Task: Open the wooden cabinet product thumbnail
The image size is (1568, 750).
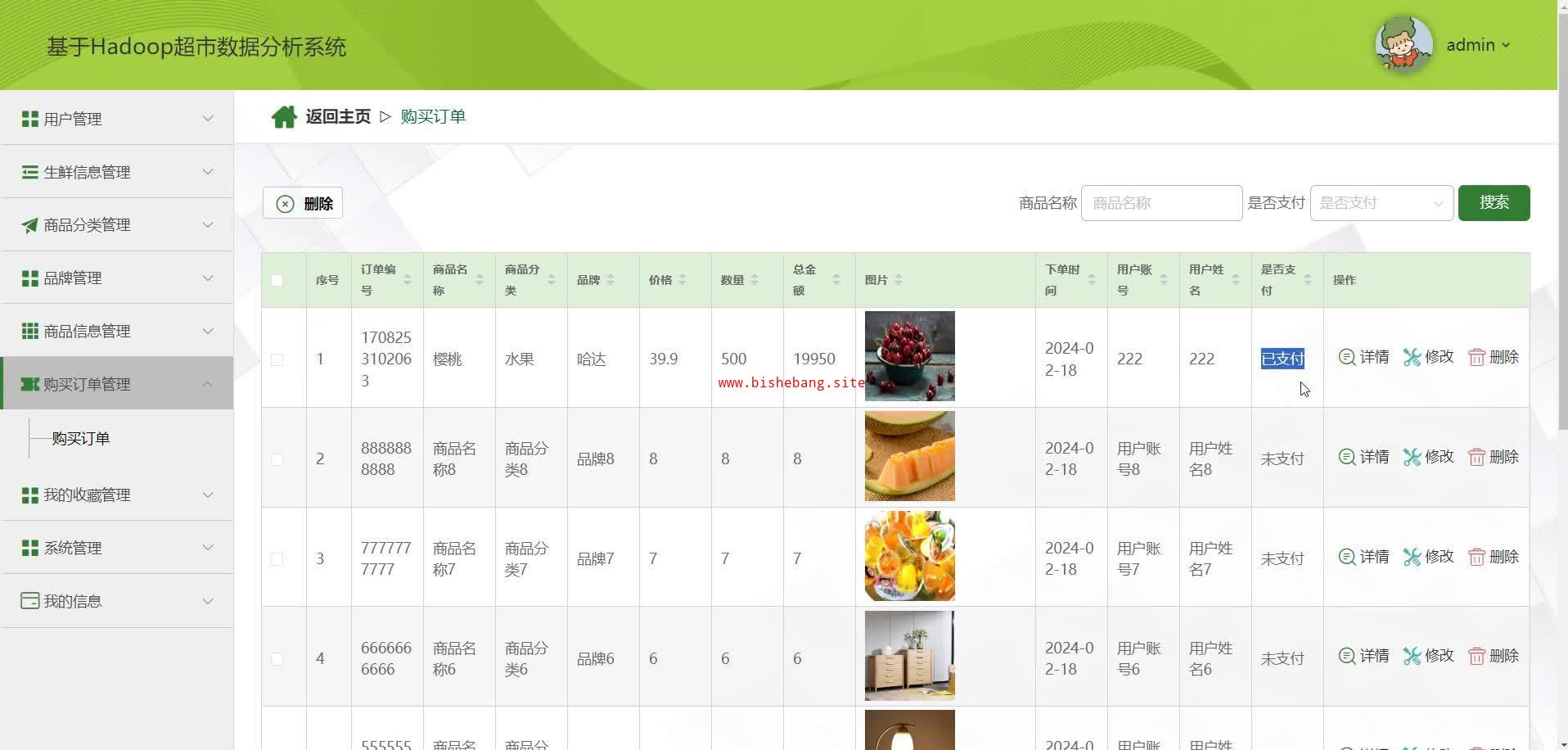Action: (x=909, y=656)
